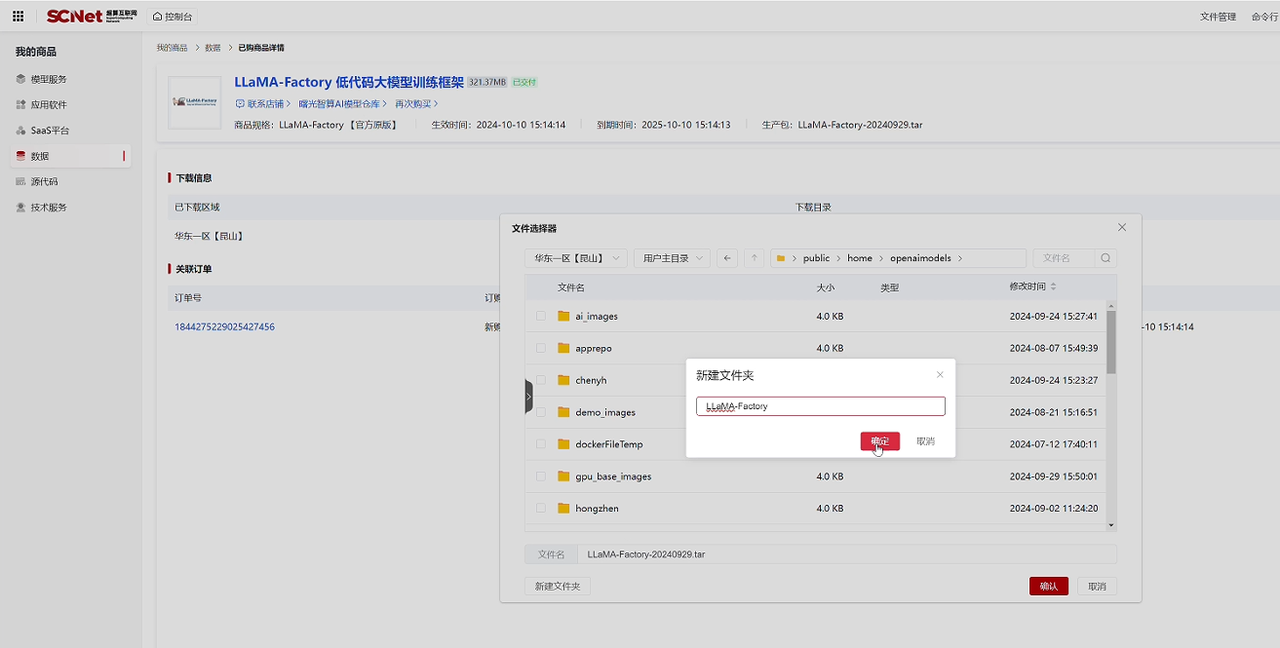Tick the gpu_base_images row checkbox

[541, 476]
